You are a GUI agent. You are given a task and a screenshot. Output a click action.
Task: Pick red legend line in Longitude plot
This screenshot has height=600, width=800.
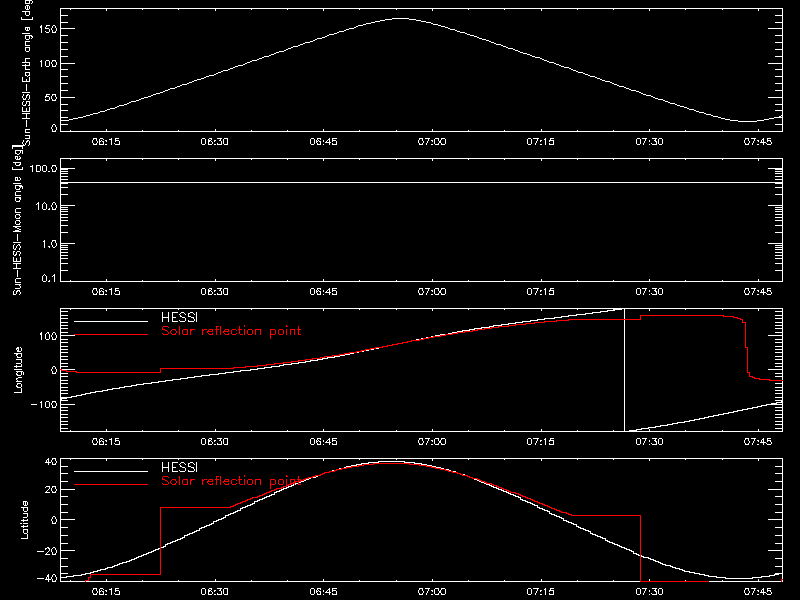(111, 335)
